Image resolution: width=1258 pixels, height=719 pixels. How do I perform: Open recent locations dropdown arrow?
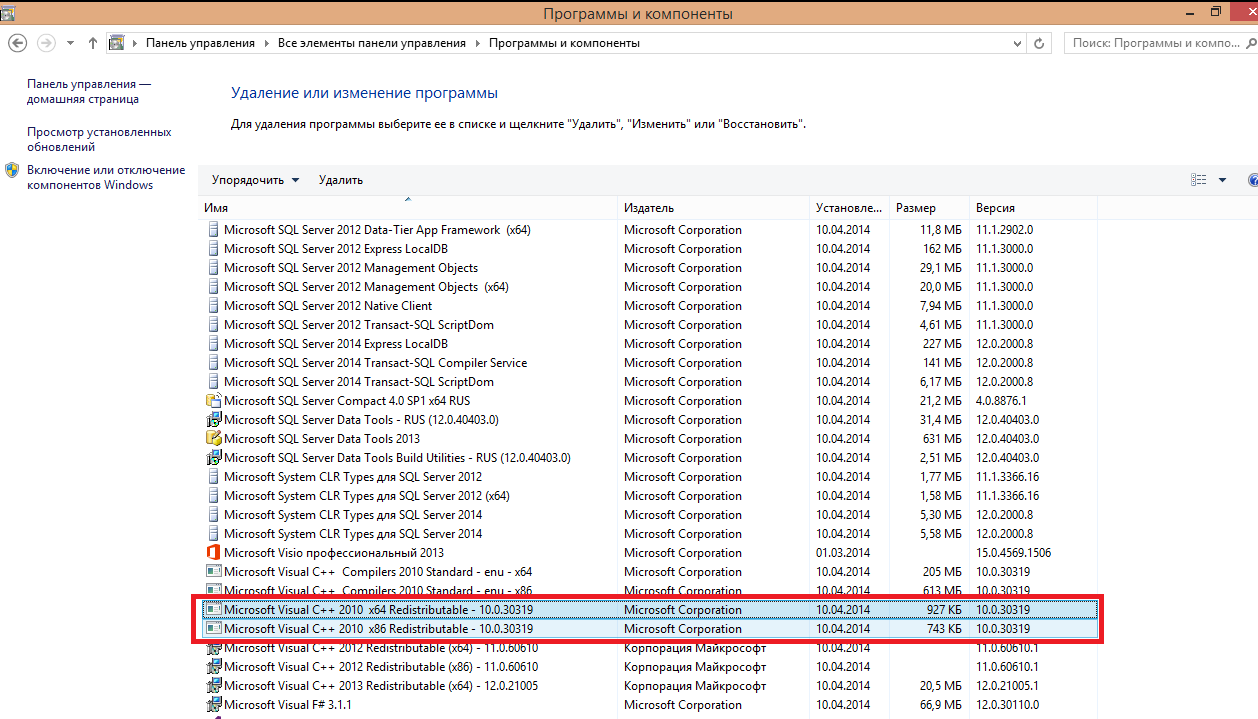click(70, 44)
